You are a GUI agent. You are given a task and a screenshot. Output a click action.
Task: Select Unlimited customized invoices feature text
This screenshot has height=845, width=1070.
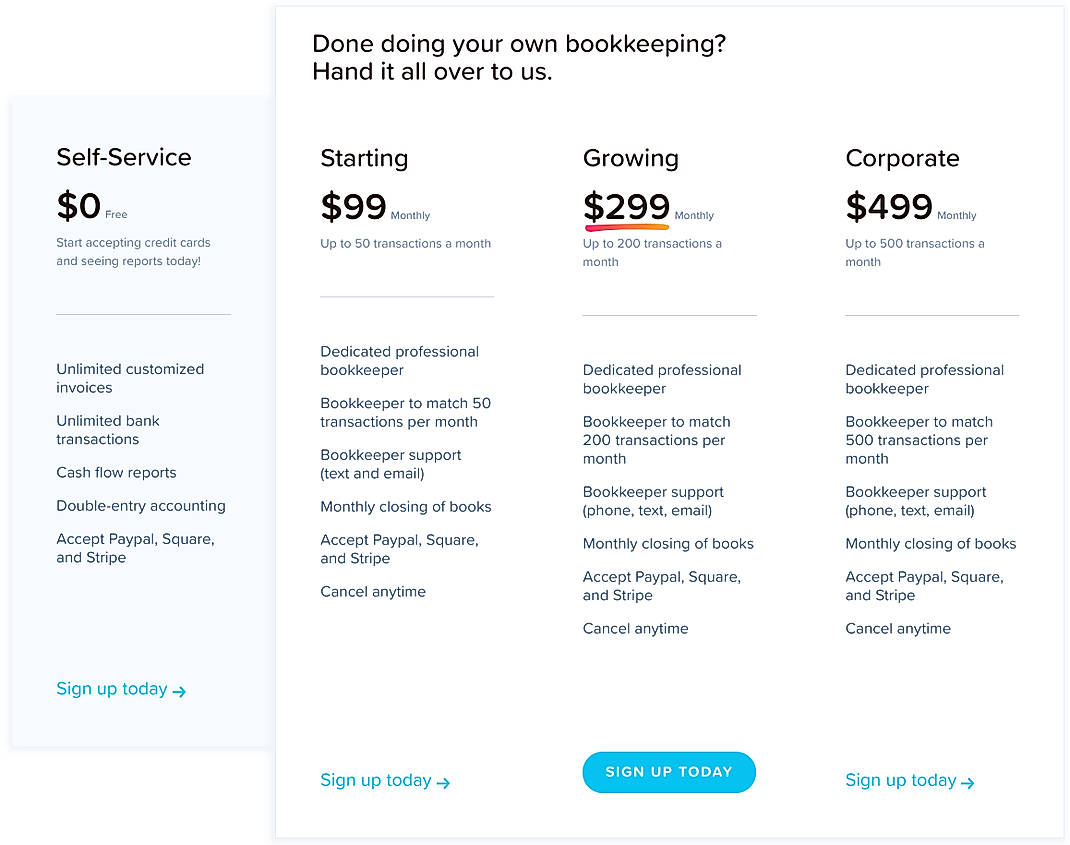pos(130,378)
